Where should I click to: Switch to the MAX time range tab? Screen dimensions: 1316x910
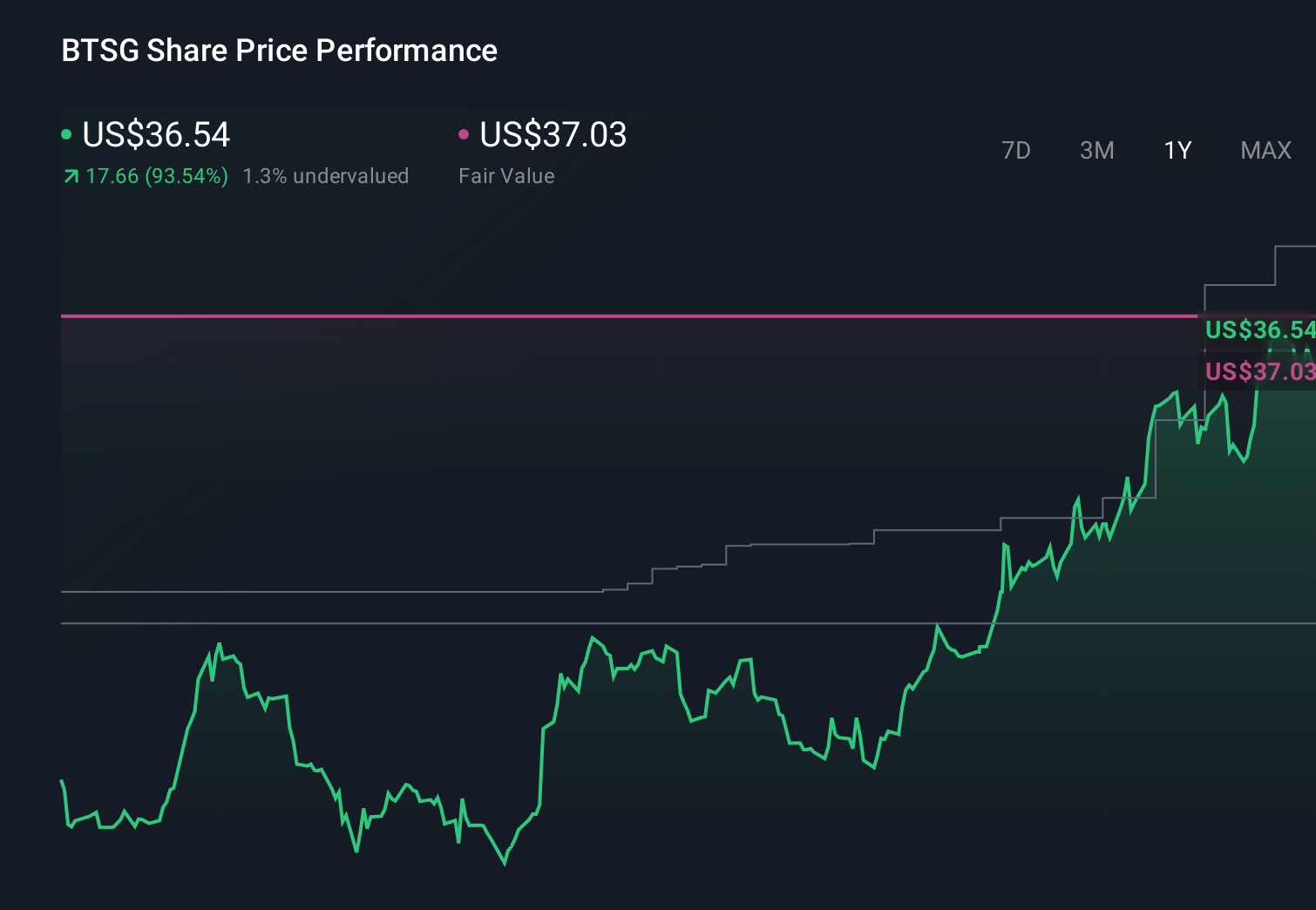click(x=1265, y=150)
